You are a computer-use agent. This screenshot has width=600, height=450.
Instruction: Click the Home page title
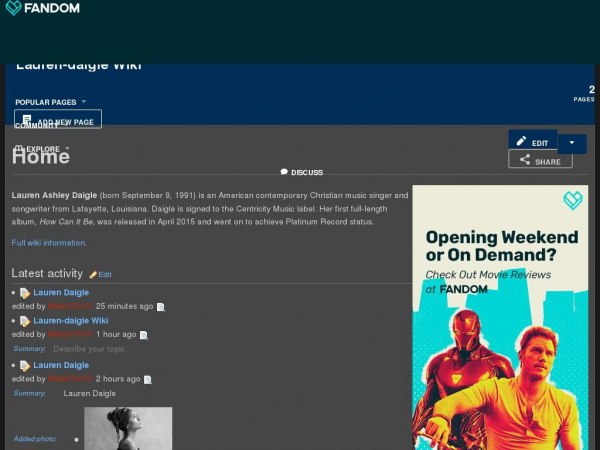pos(41,156)
